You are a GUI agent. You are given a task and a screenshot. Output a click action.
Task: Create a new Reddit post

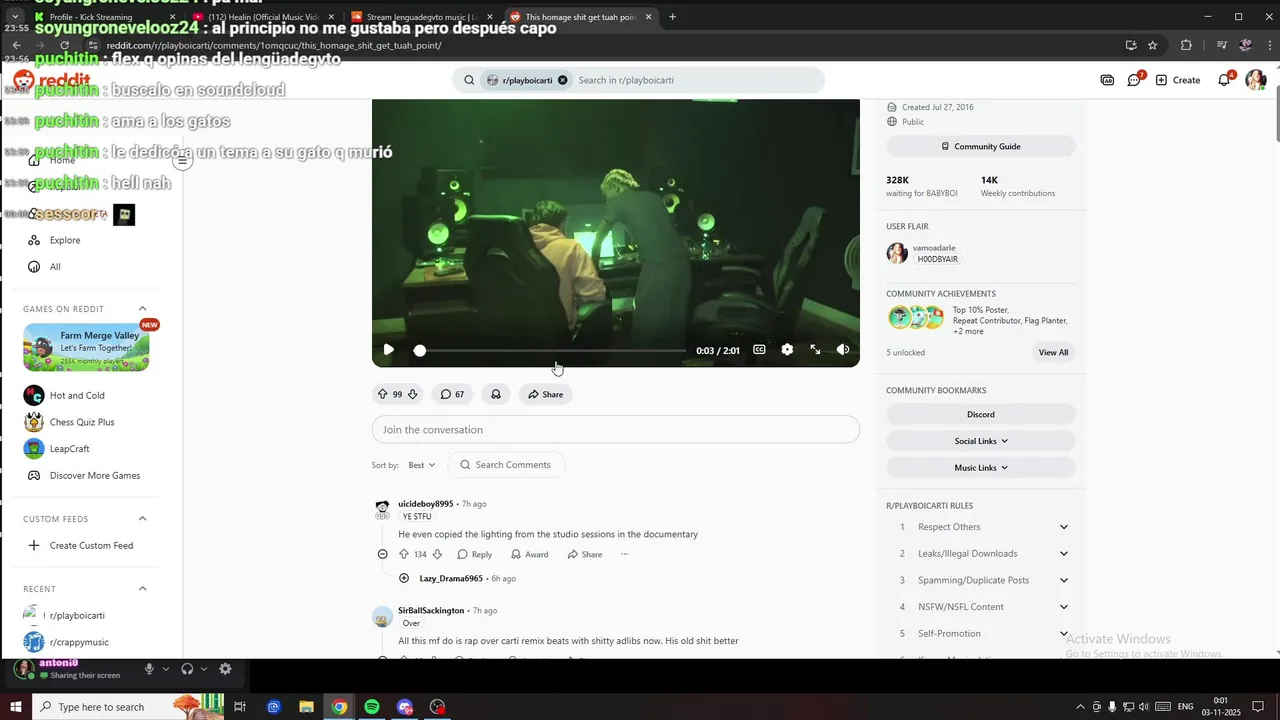(1178, 80)
